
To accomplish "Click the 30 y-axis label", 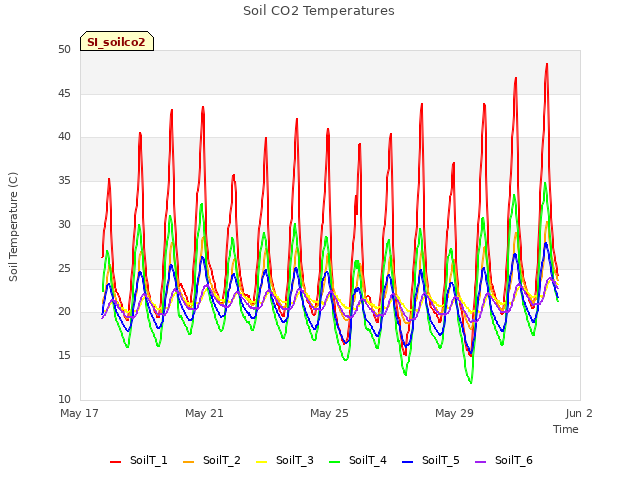I will [64, 224].
